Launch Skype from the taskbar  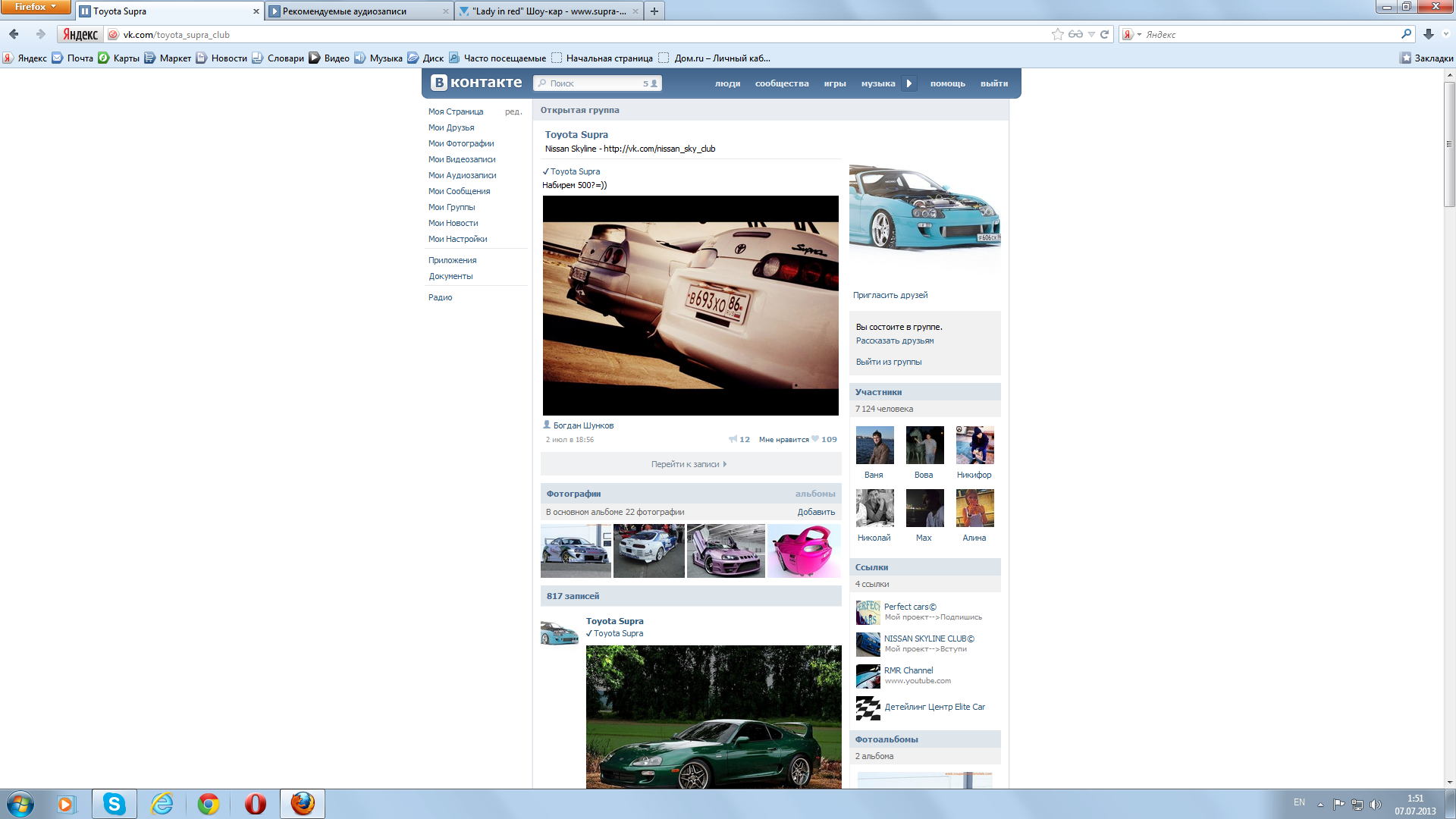click(x=115, y=804)
